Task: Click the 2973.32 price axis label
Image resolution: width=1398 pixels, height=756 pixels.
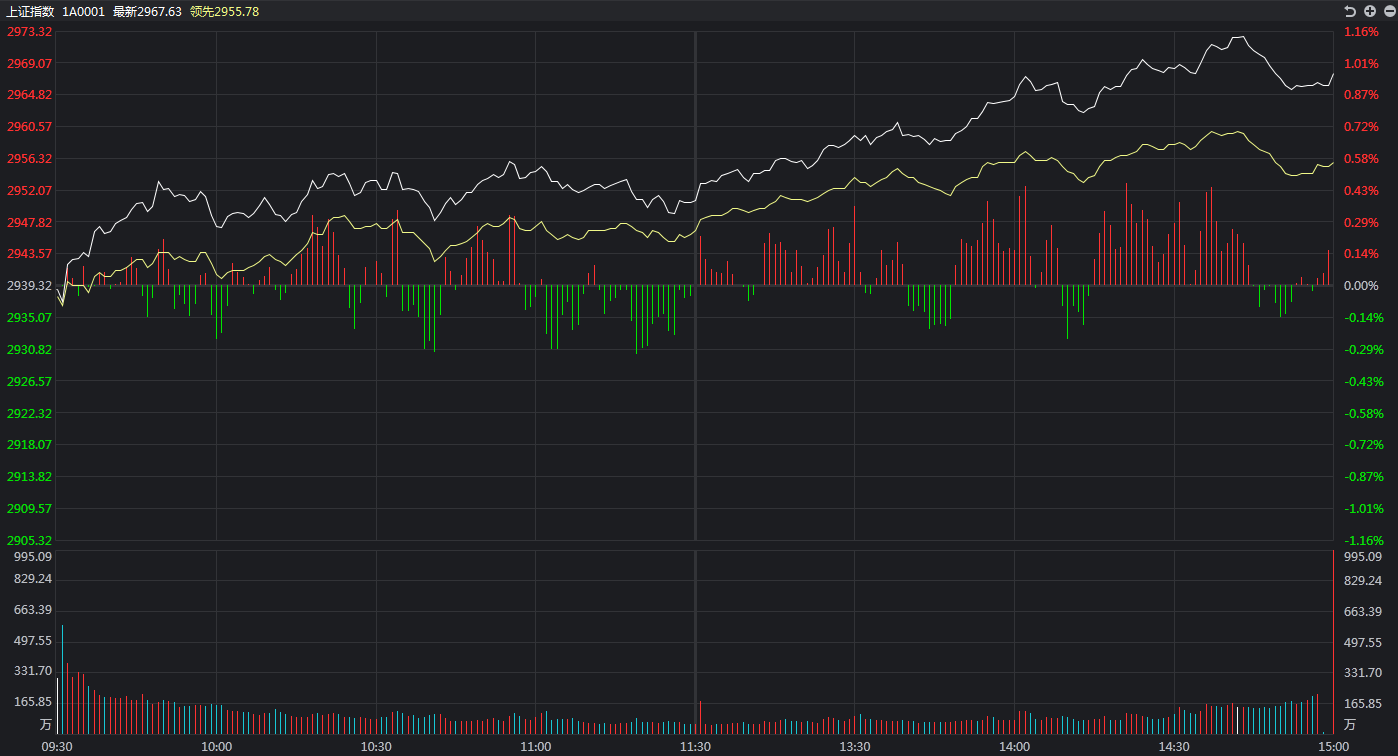Action: pyautogui.click(x=30, y=31)
